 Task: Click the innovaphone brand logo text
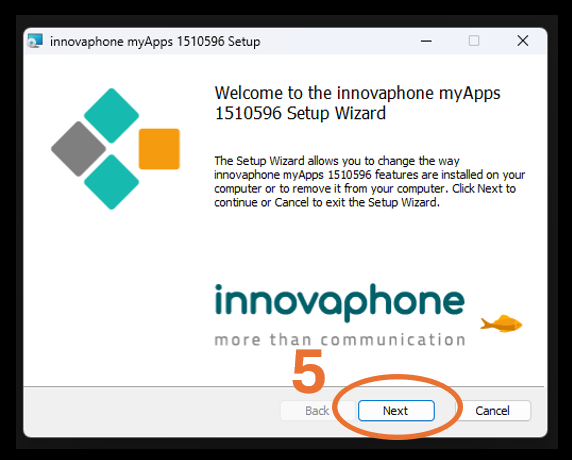(340, 303)
